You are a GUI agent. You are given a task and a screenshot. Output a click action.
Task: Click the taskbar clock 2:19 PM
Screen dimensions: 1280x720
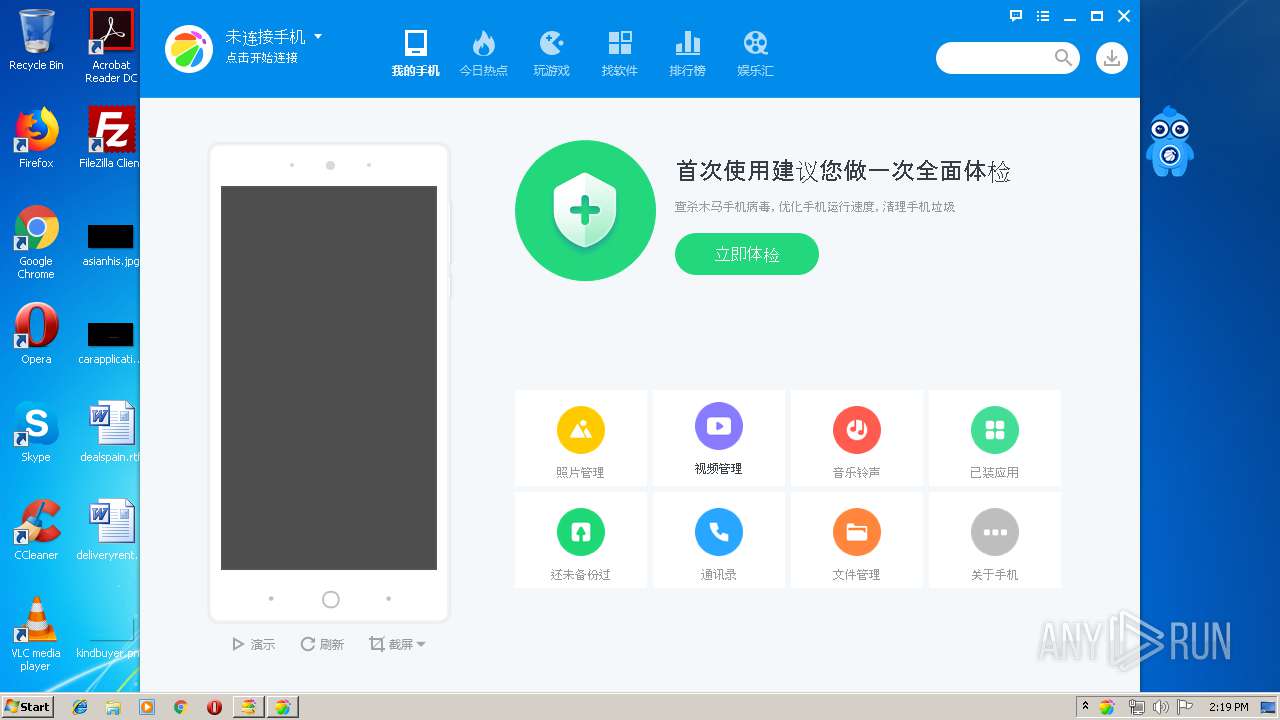pyautogui.click(x=1228, y=707)
